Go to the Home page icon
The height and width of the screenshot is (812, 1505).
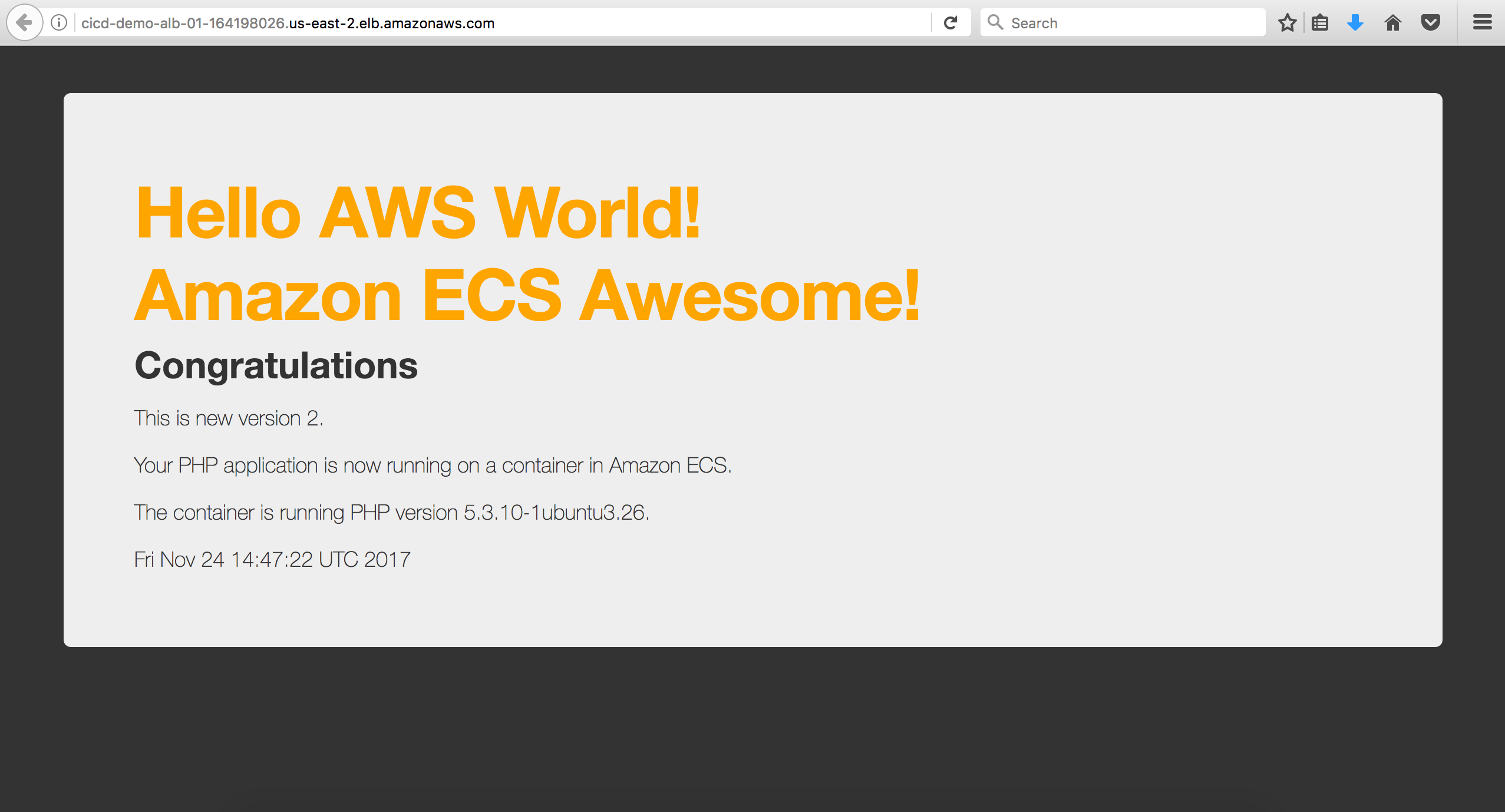click(x=1393, y=23)
